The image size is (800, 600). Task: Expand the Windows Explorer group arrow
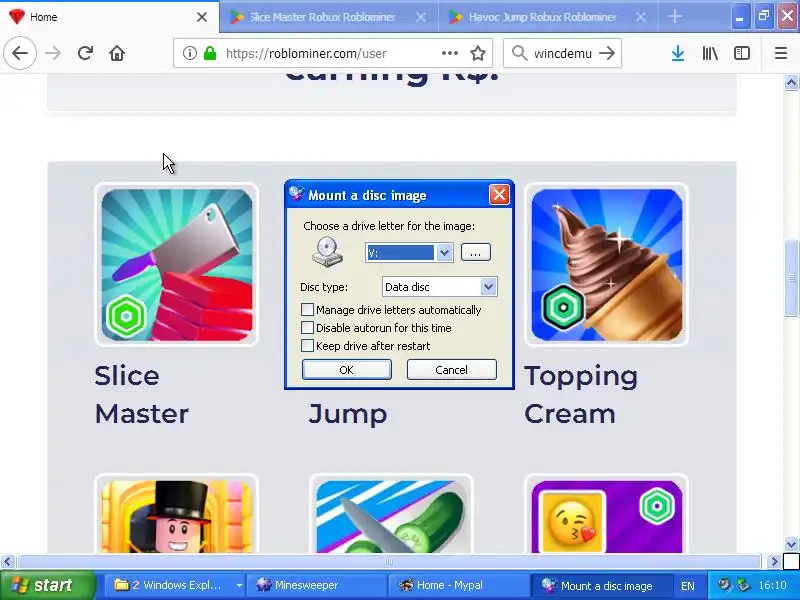[x=239, y=586]
